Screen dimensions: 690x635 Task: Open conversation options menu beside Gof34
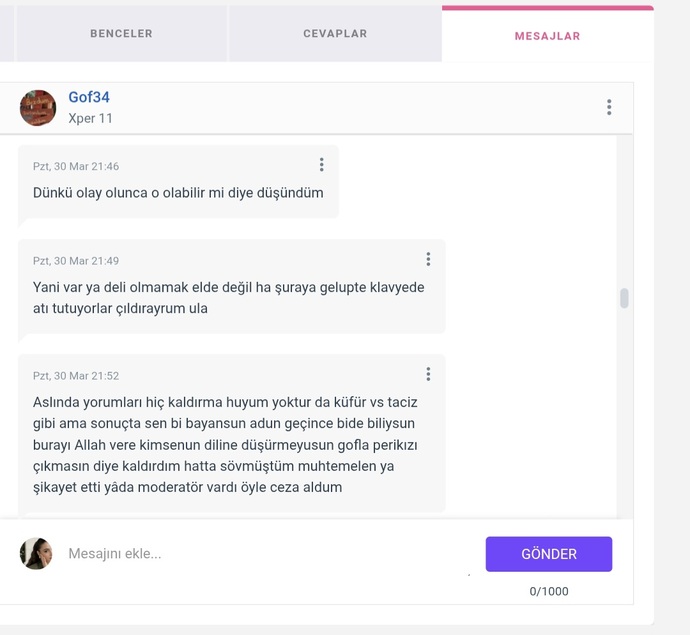pyautogui.click(x=609, y=107)
